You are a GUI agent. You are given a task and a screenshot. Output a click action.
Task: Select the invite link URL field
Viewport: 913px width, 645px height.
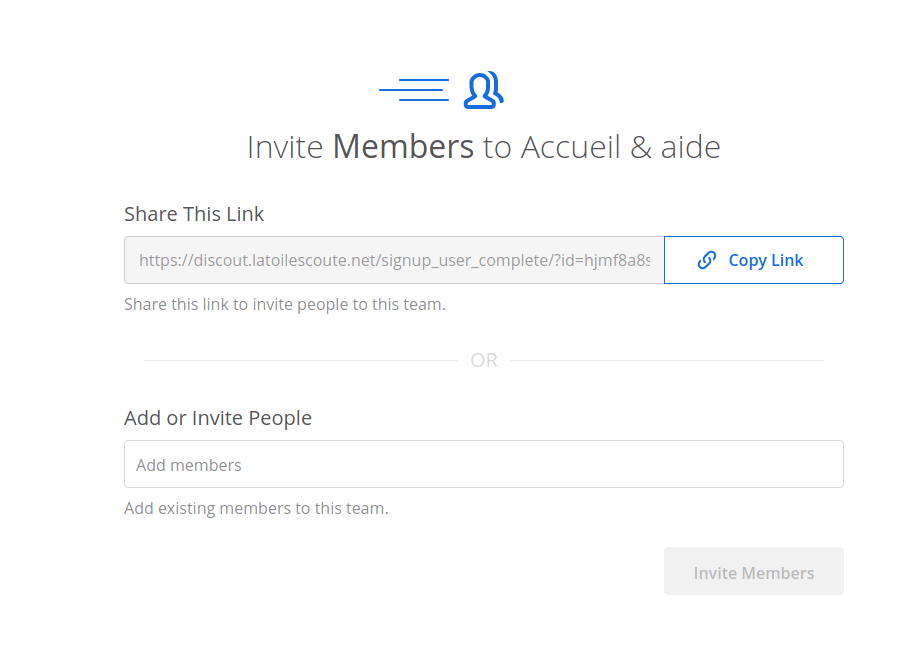tap(394, 260)
